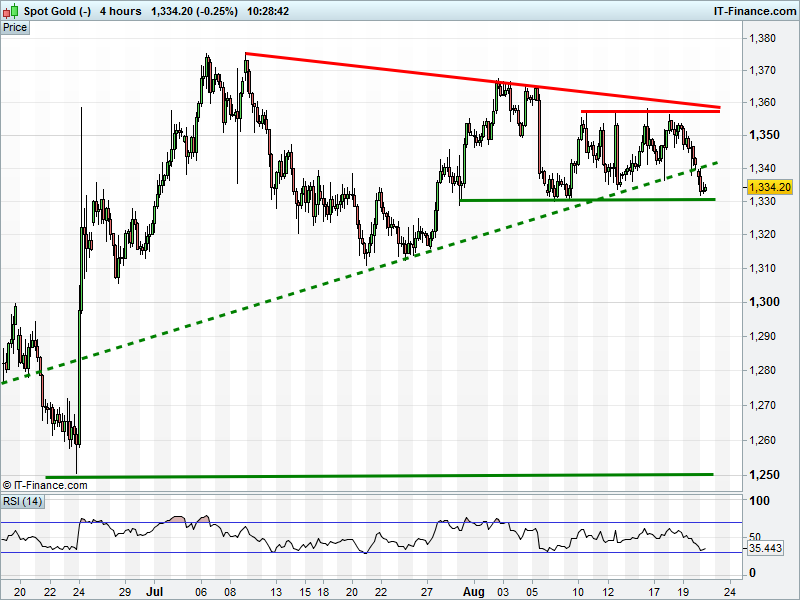Click the 1,310 price axis label

pyautogui.click(x=762, y=268)
